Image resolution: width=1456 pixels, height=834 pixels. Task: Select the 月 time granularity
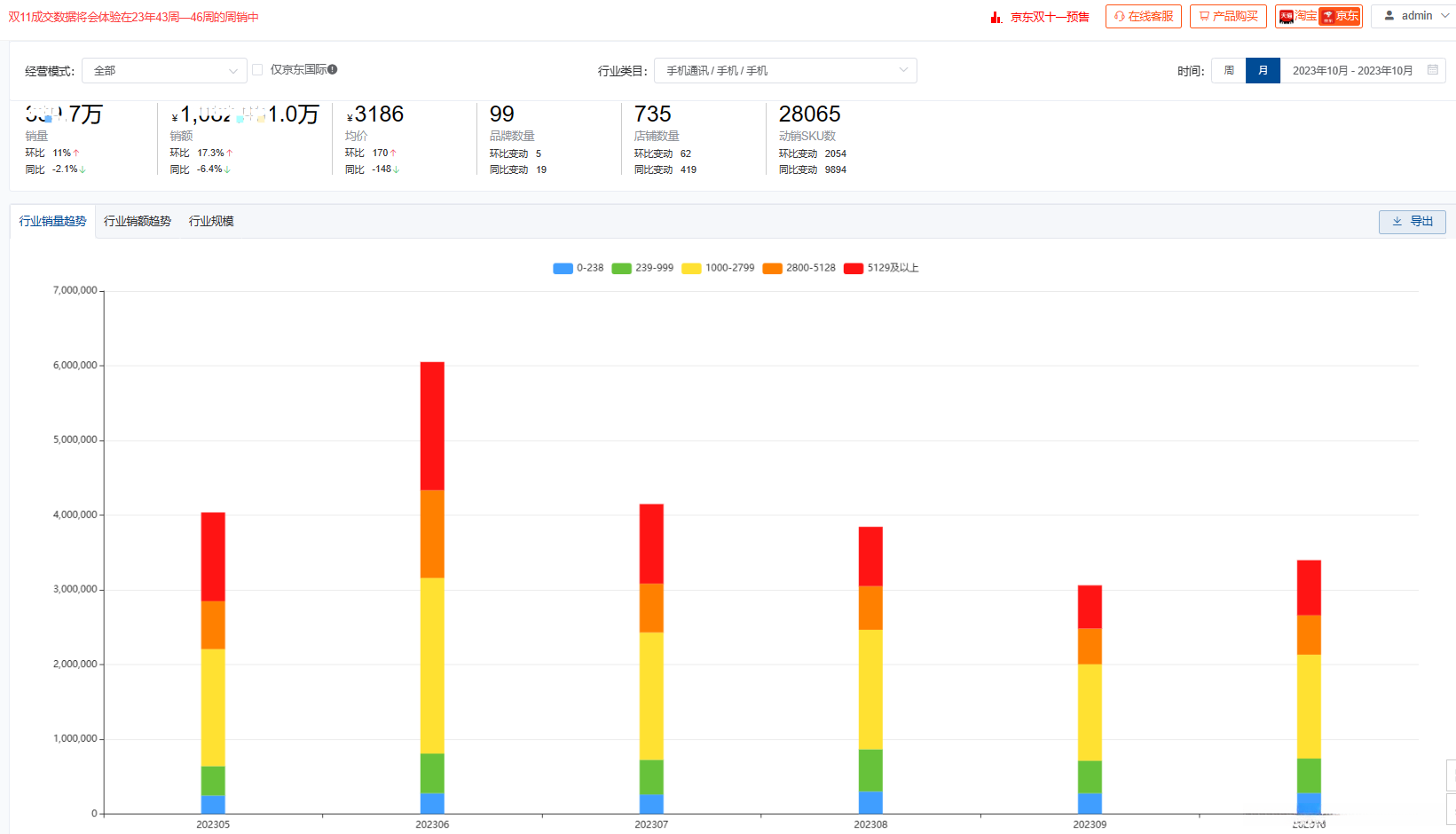[x=1263, y=70]
